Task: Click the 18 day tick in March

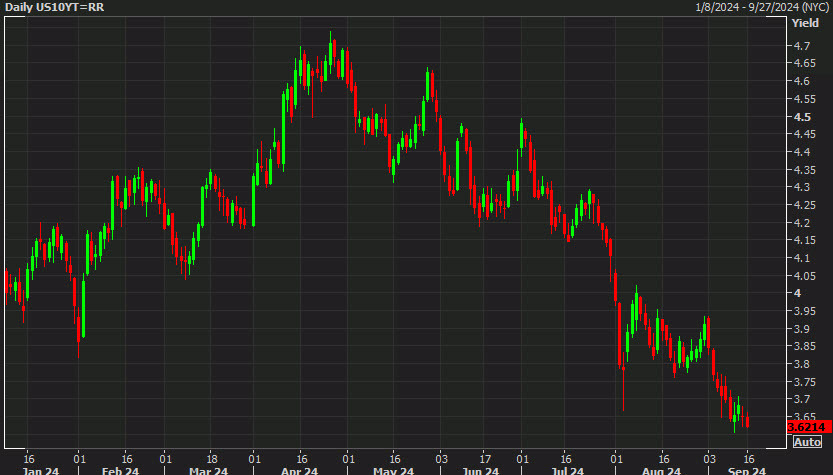Action: 212,459
